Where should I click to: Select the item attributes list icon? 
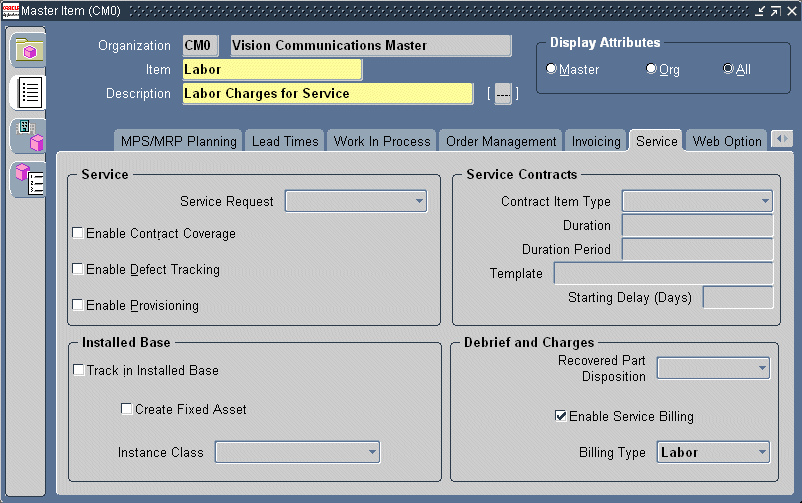coord(29,93)
